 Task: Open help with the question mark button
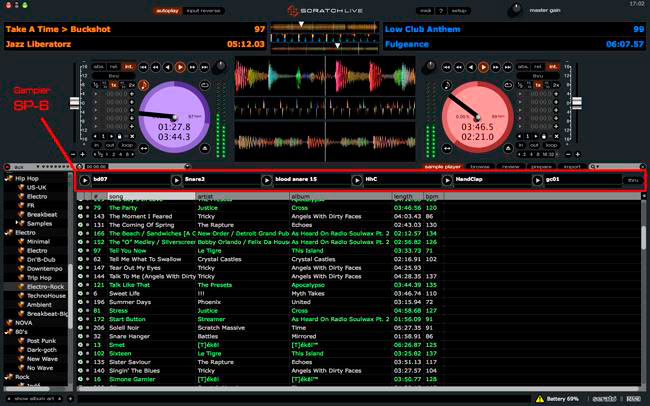click(x=441, y=11)
